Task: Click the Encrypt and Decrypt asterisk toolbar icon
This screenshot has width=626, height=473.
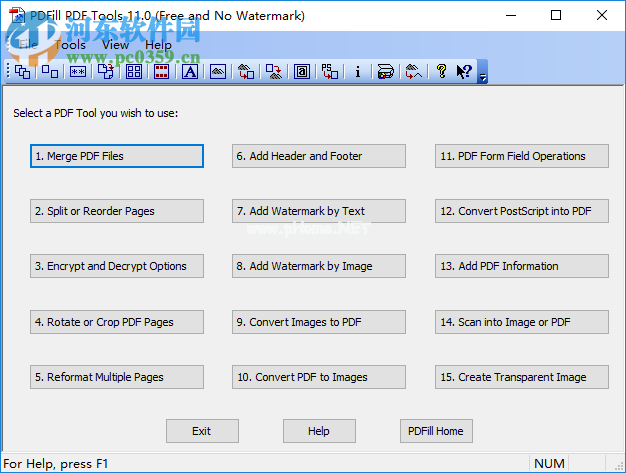Action: 78,72
